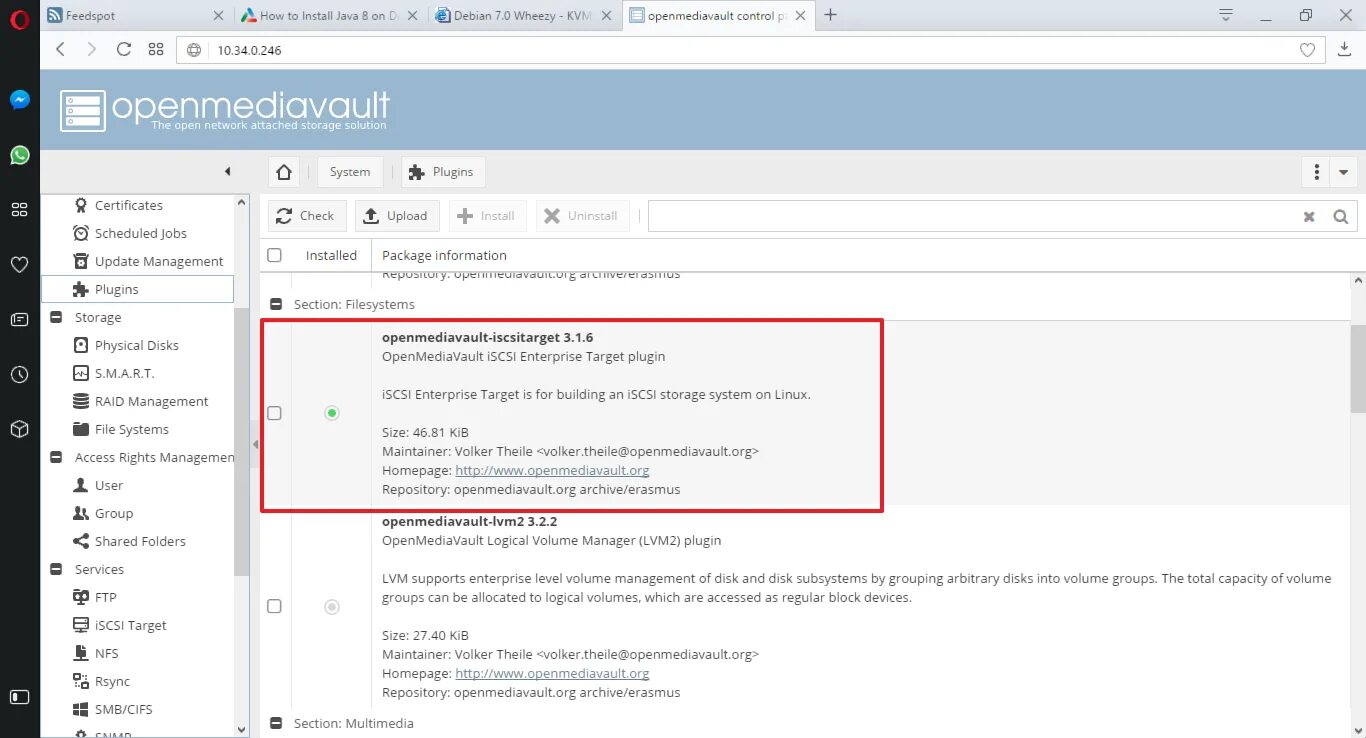Open dropdown arrow next to options menu
This screenshot has height=738, width=1366.
[1343, 172]
